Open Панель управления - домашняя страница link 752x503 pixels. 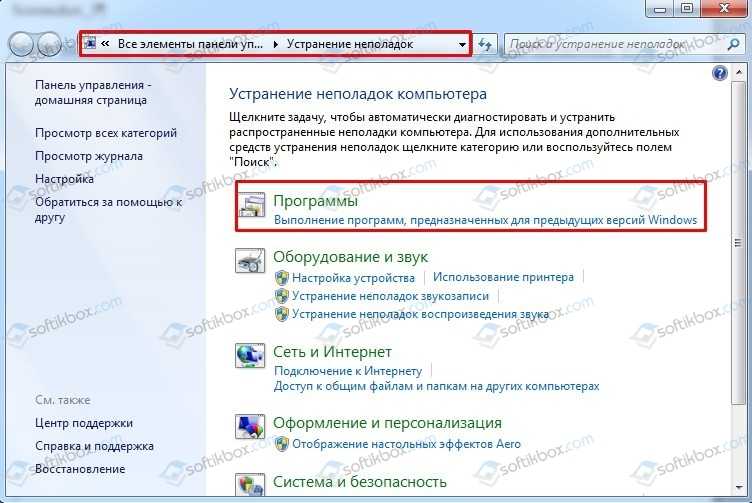coord(93,93)
